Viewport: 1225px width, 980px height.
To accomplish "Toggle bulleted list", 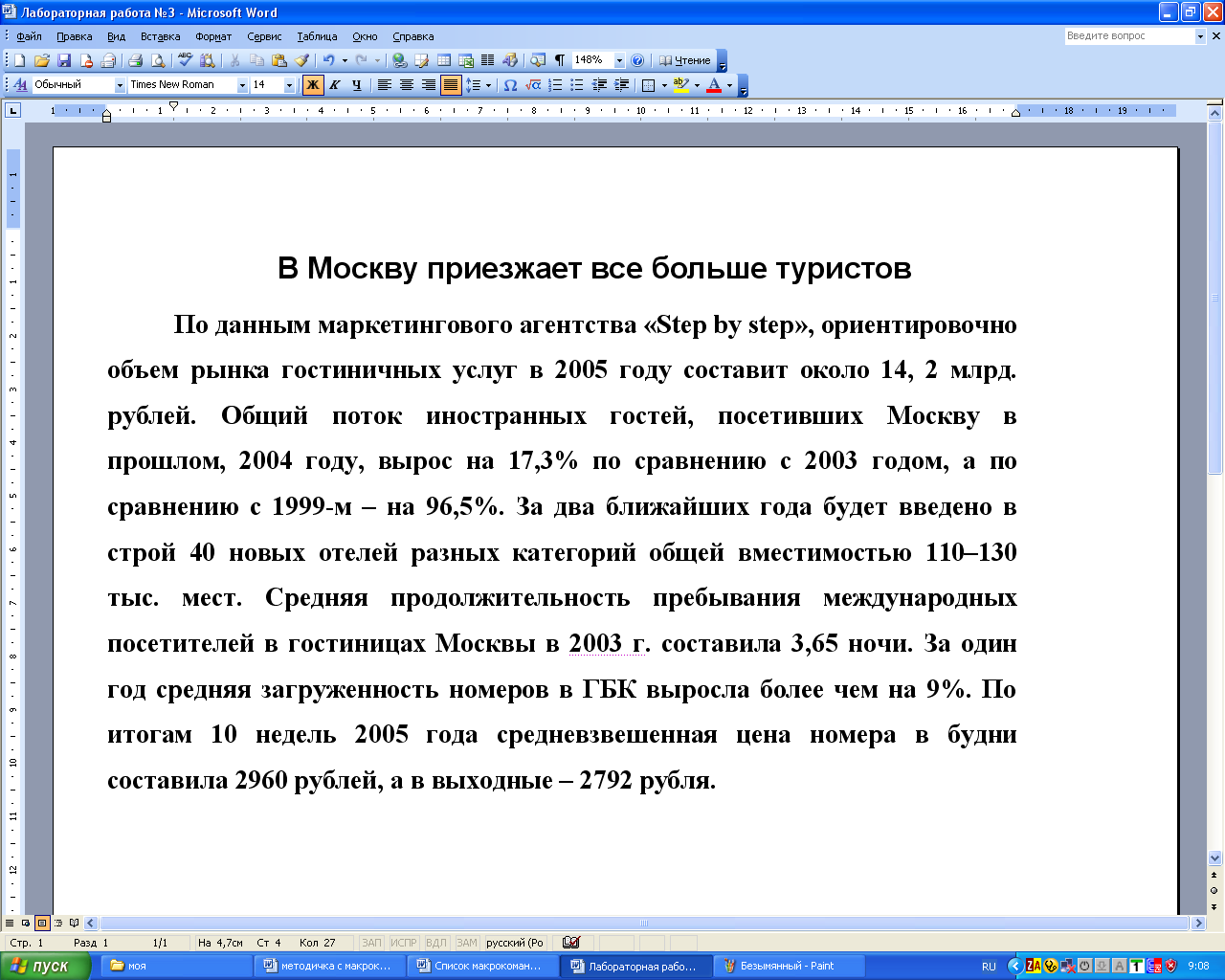I will click(x=577, y=85).
